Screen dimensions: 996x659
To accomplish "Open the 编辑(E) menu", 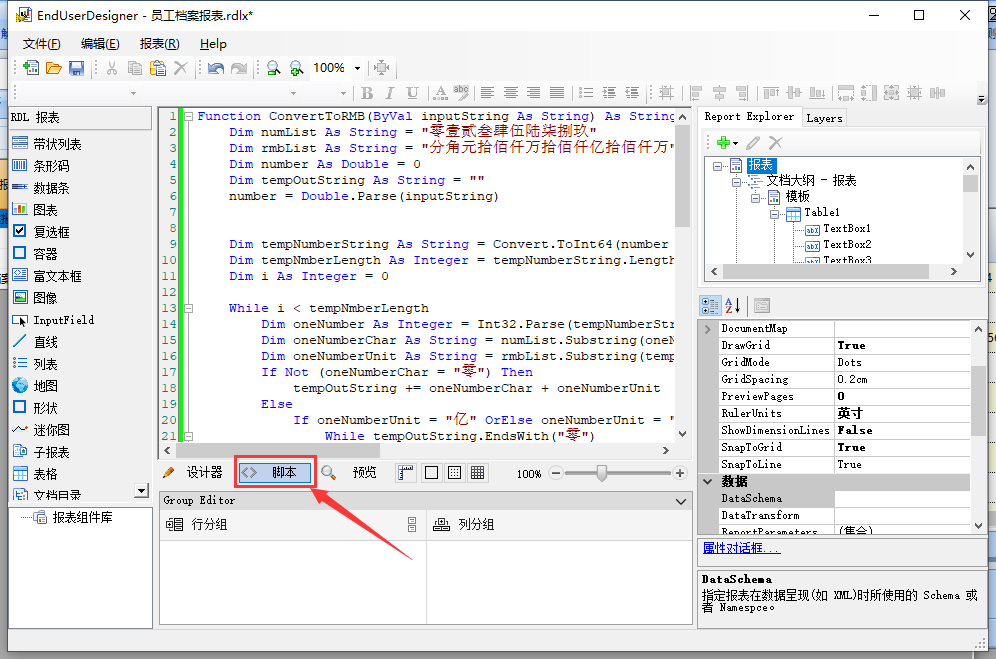I will coord(100,44).
